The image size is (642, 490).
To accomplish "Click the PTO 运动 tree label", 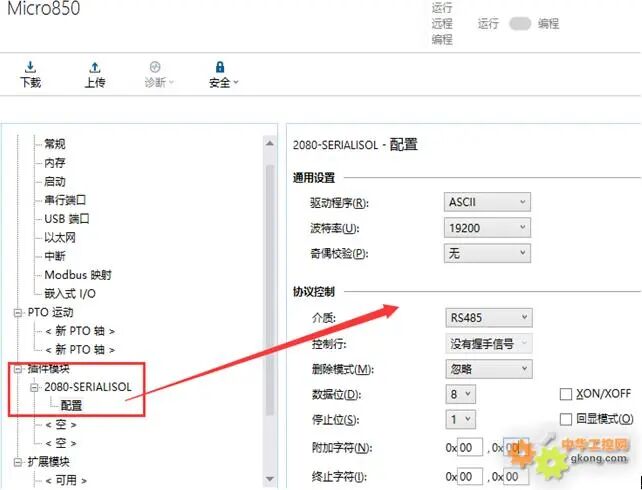I will [x=50, y=312].
